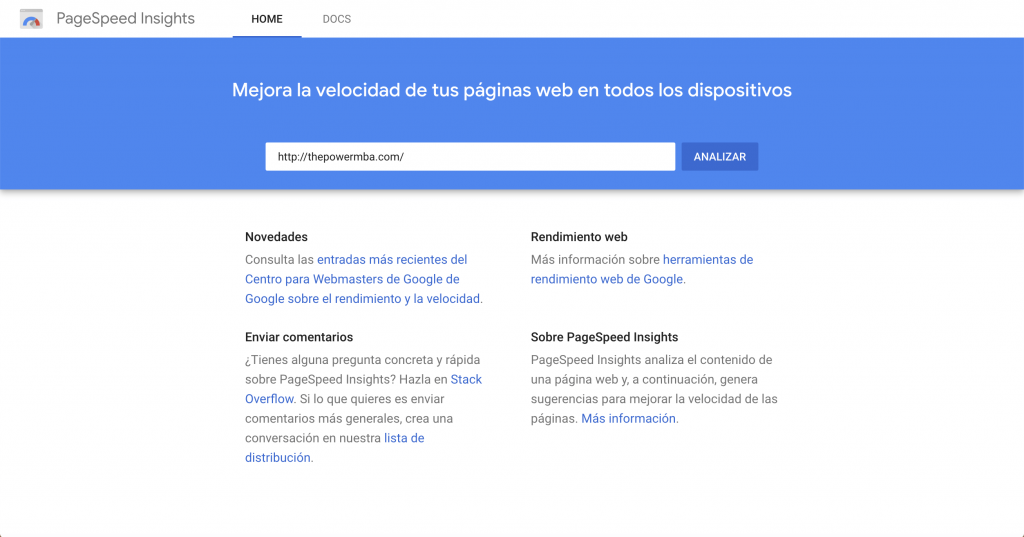This screenshot has height=537, width=1024.
Task: Open the 'entradas más recientes del Centro para Webmasters' link
Action: pos(363,279)
